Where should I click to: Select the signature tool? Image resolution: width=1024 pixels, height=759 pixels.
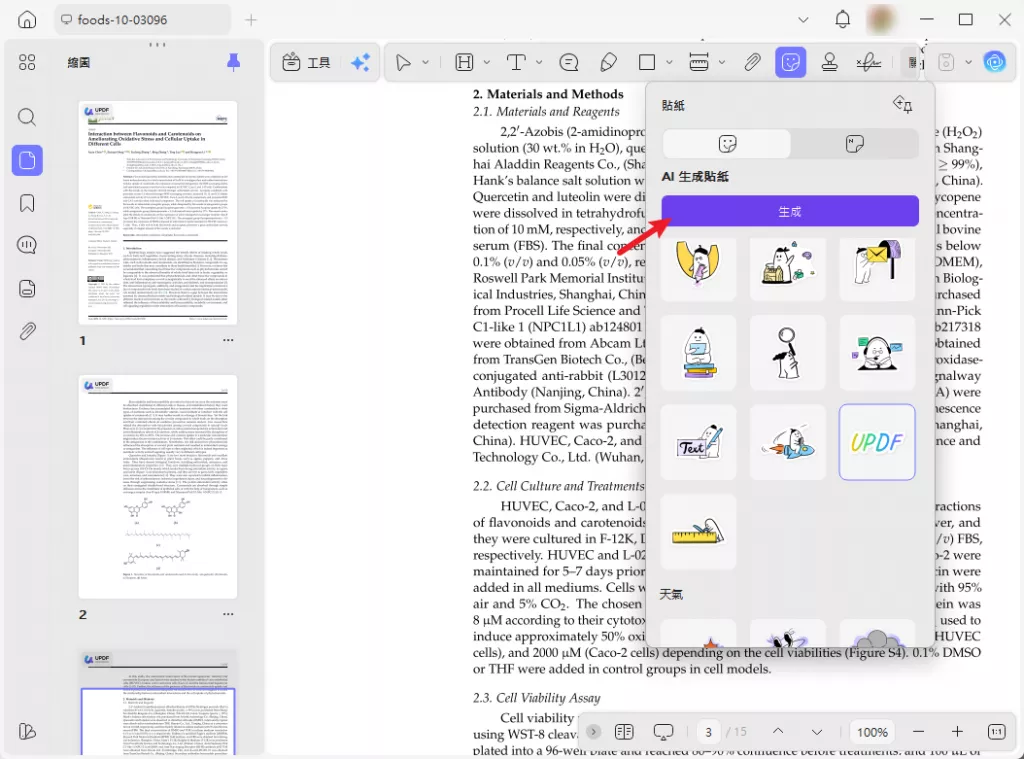click(869, 62)
